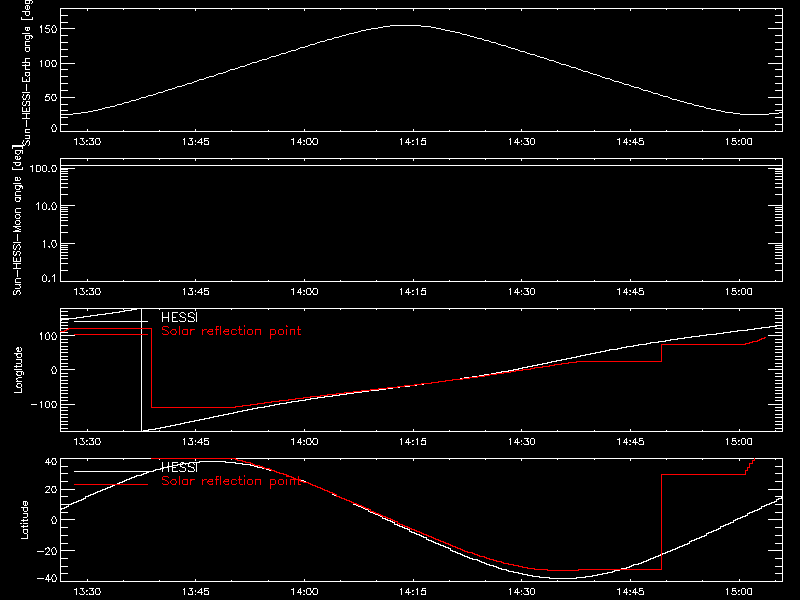Click 14:15 label under Moon angle plot
This screenshot has width=800, height=600.
click(413, 292)
